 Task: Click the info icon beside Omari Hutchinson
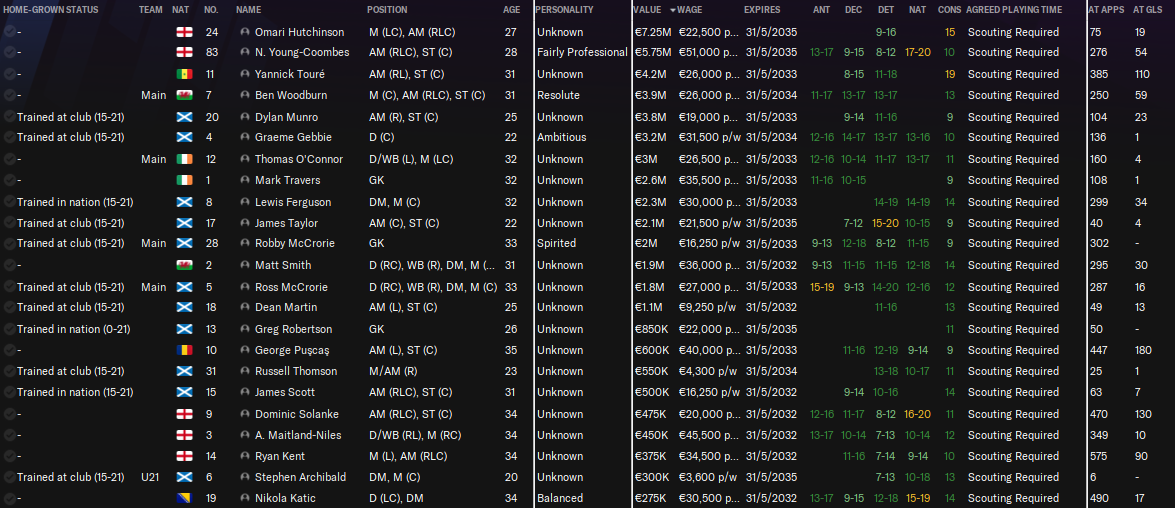(244, 32)
